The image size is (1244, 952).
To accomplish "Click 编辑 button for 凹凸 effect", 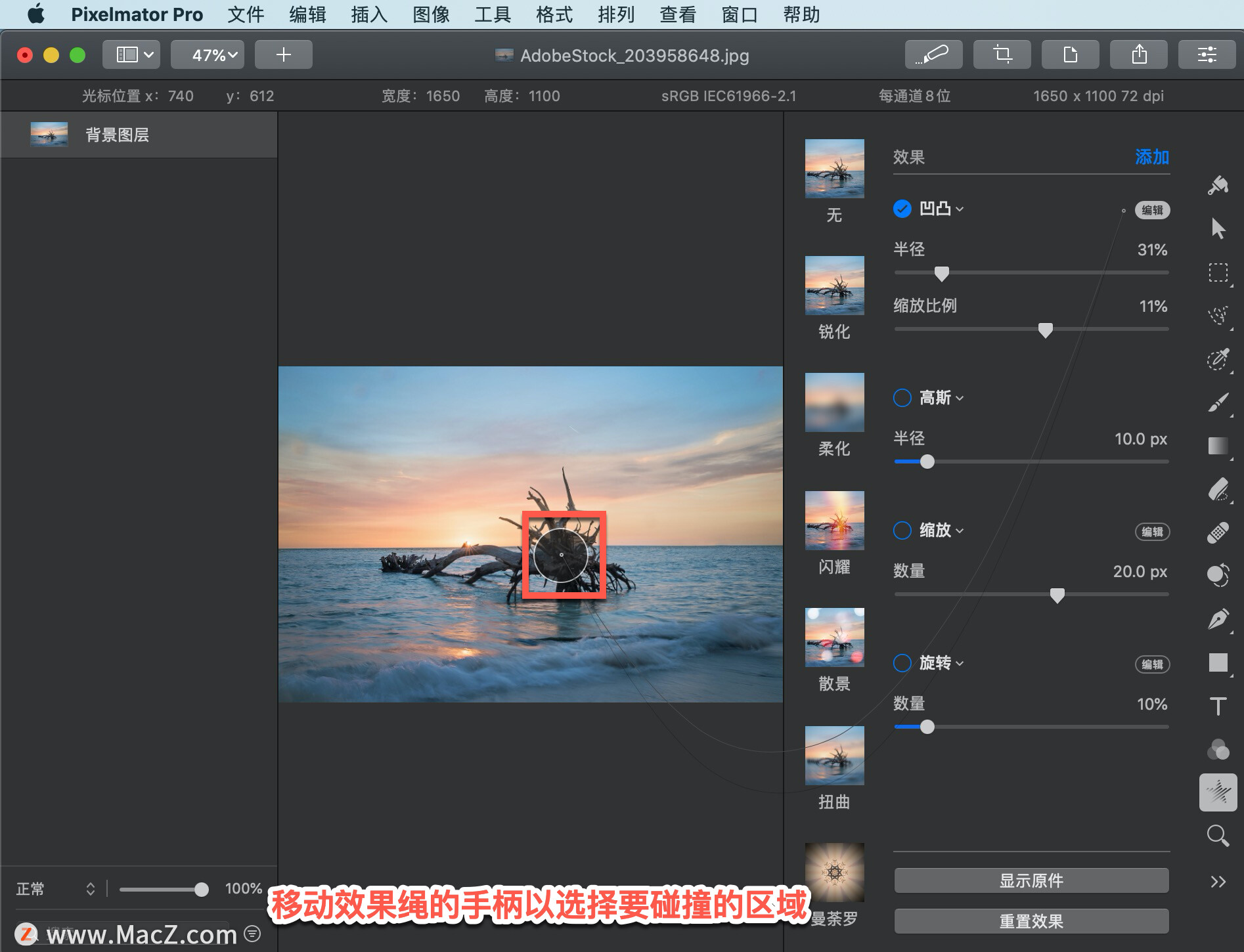I will point(1152,210).
